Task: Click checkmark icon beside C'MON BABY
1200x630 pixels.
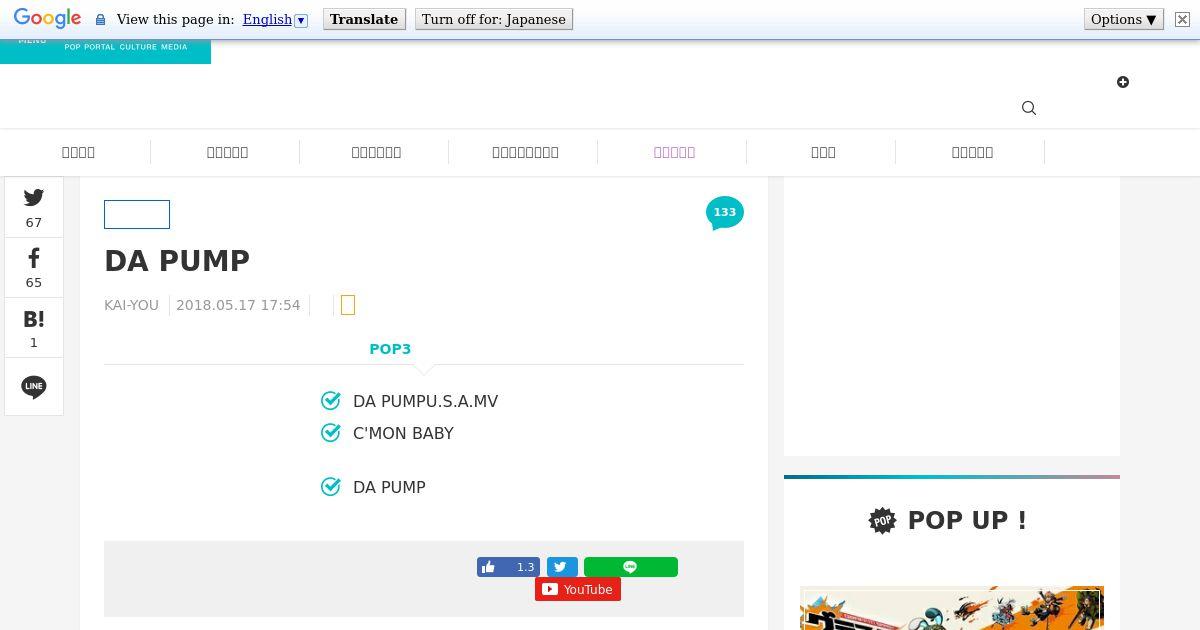Action: (x=331, y=433)
